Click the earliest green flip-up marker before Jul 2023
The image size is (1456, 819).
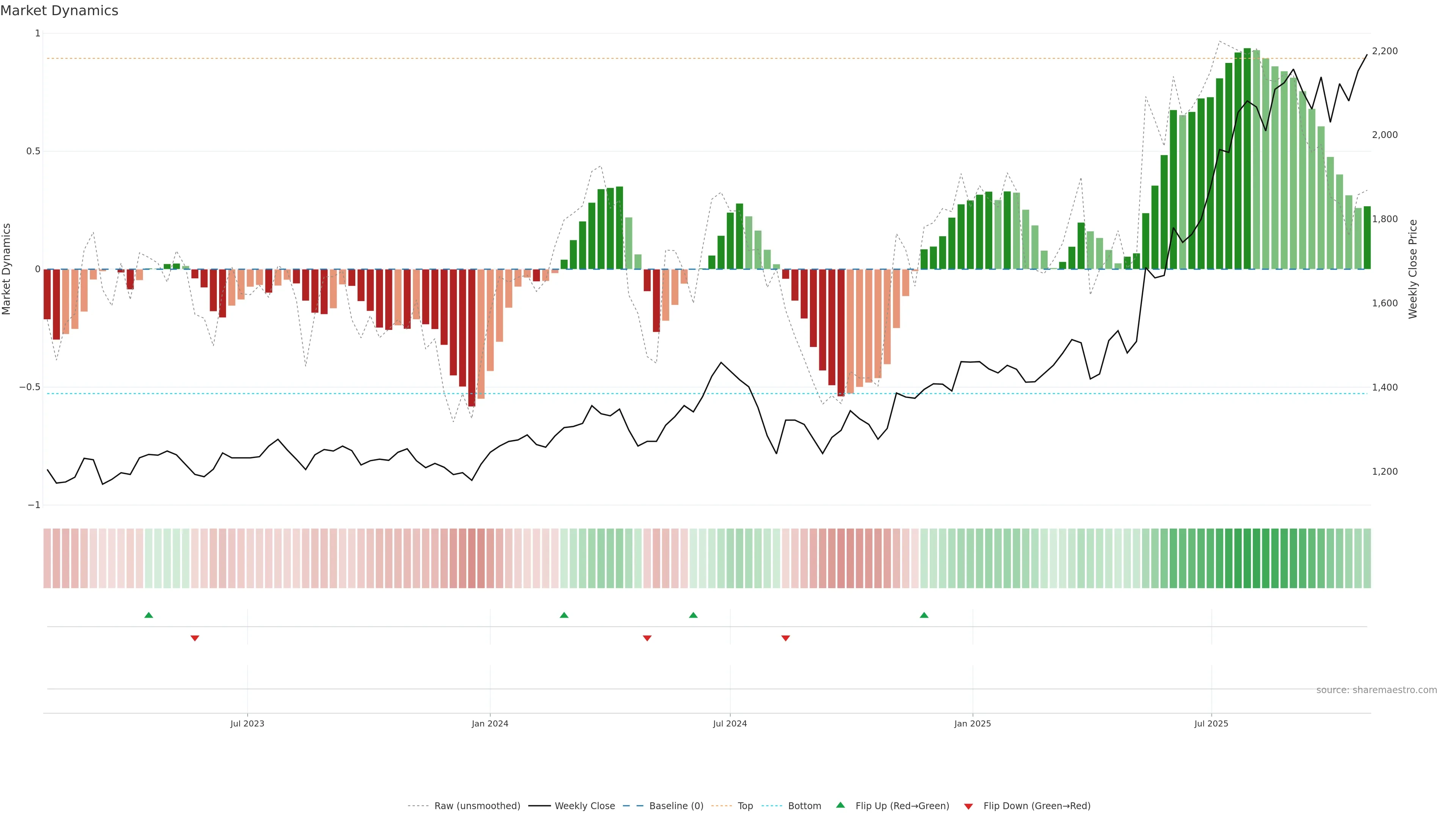(149, 615)
